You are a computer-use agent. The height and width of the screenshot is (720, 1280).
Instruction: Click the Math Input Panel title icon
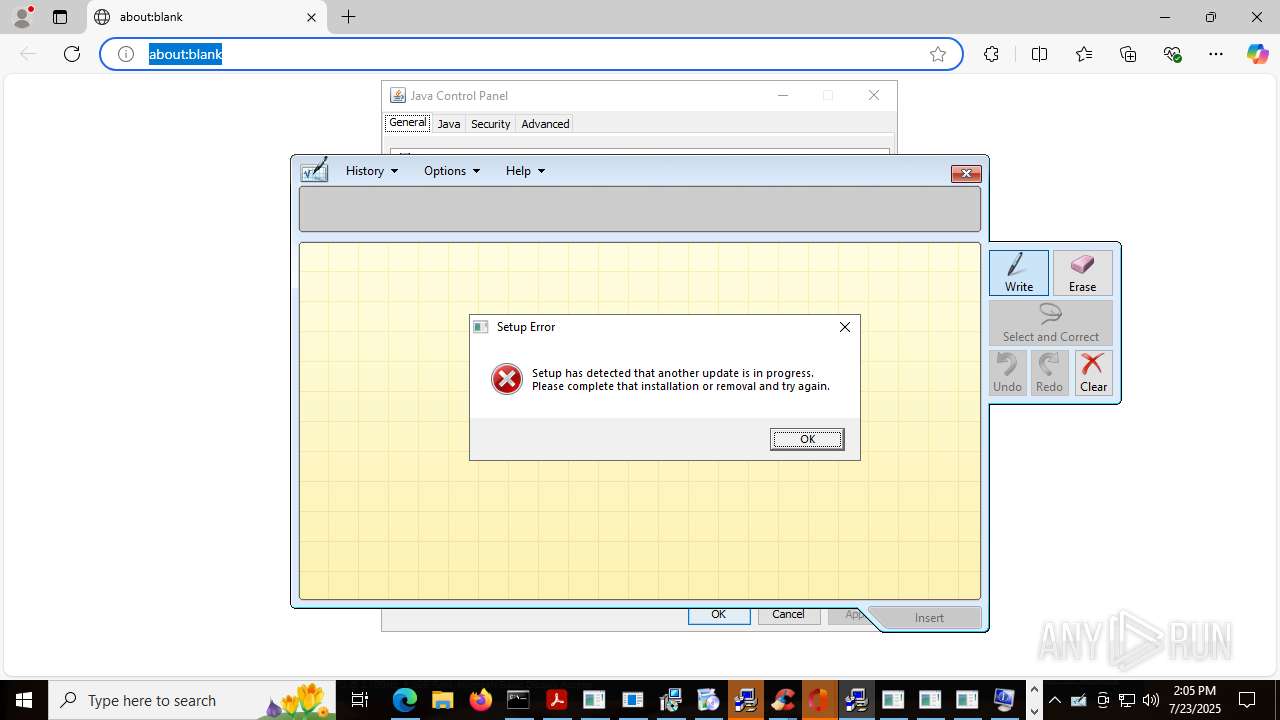point(314,170)
